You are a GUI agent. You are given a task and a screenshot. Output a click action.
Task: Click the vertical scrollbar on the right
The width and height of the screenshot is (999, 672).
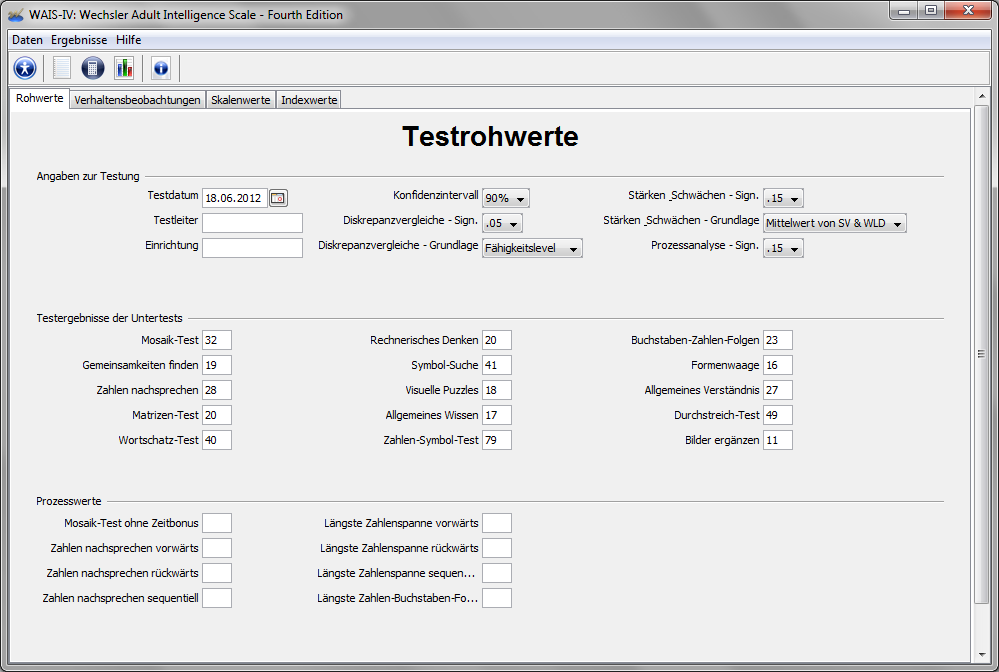[981, 352]
